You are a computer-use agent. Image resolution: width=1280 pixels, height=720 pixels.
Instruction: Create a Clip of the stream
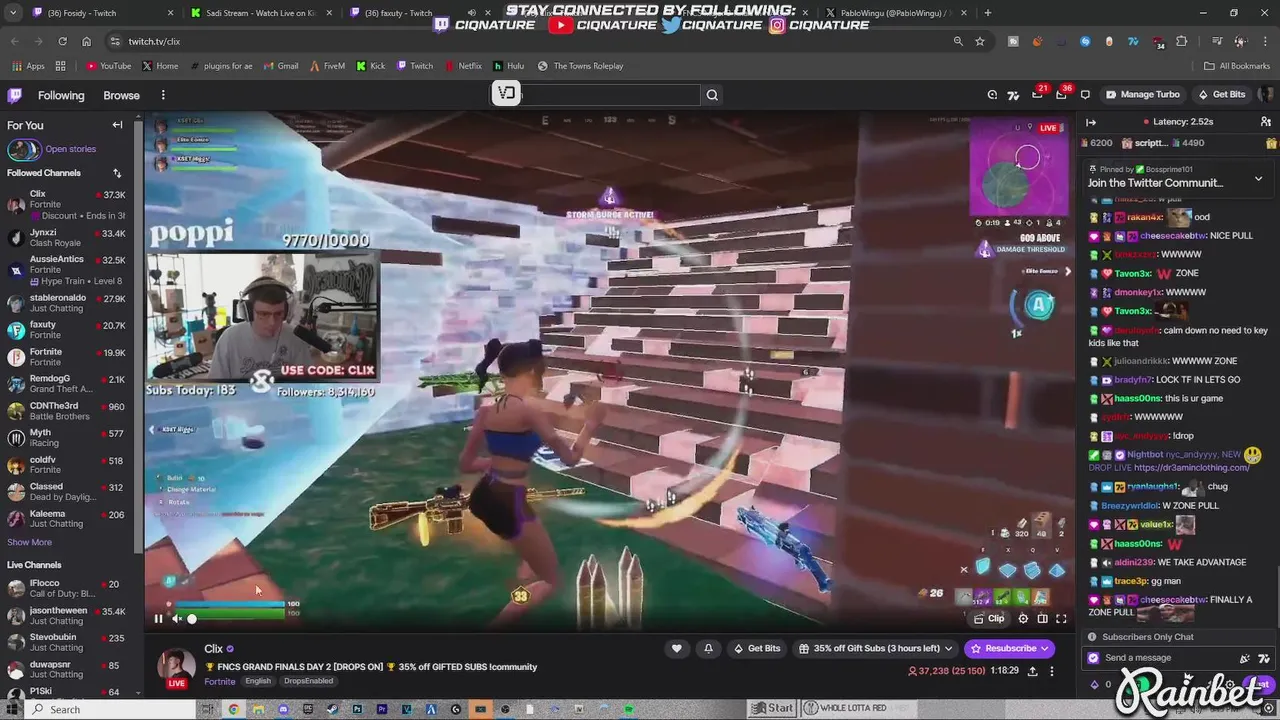[x=989, y=618]
